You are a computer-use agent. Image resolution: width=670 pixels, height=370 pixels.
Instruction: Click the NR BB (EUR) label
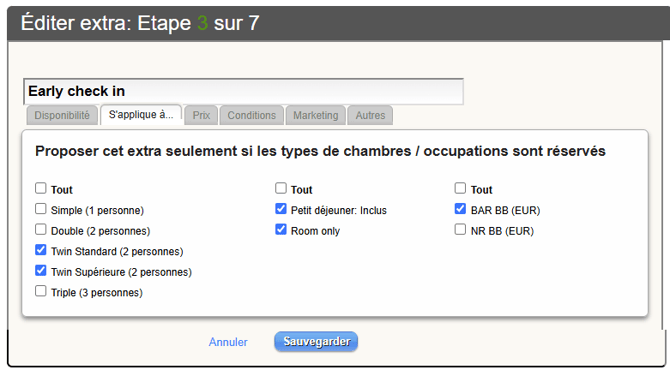point(502,231)
